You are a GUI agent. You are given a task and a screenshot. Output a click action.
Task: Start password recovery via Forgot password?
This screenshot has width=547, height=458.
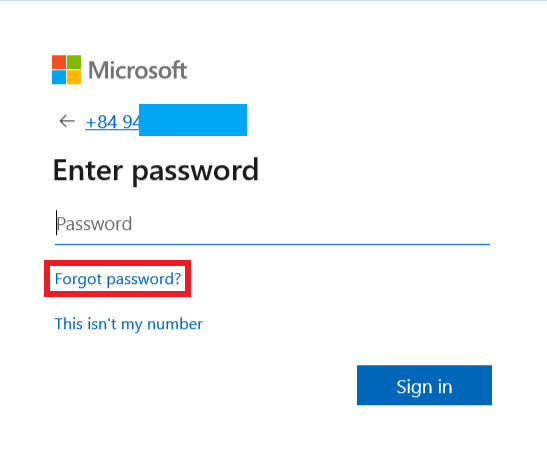click(118, 279)
